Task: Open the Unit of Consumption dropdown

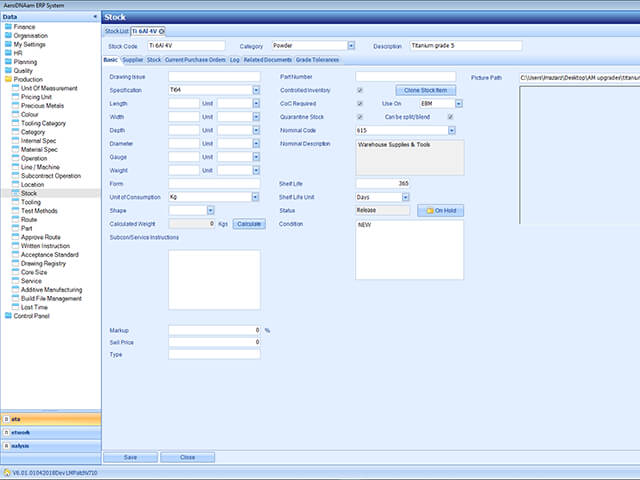Action: (x=255, y=197)
